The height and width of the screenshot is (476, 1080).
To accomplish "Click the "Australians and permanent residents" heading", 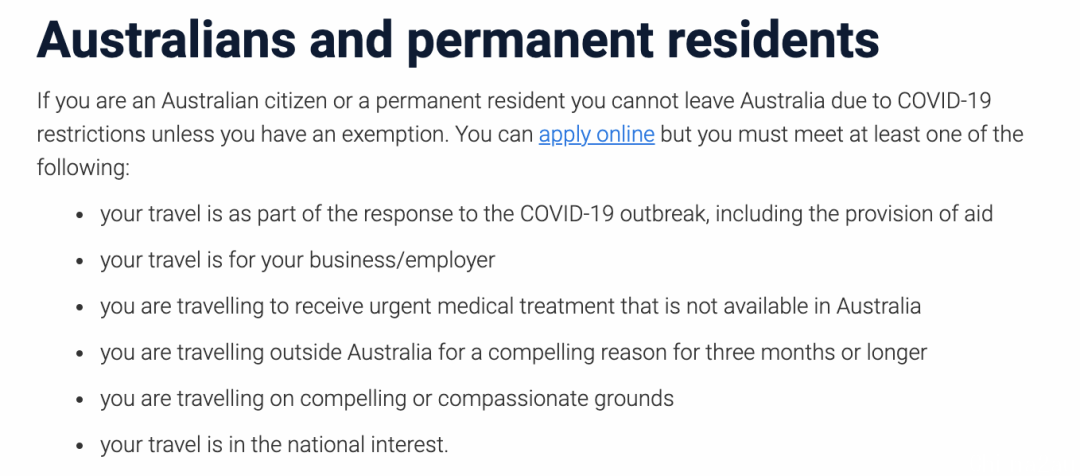I will [x=458, y=39].
